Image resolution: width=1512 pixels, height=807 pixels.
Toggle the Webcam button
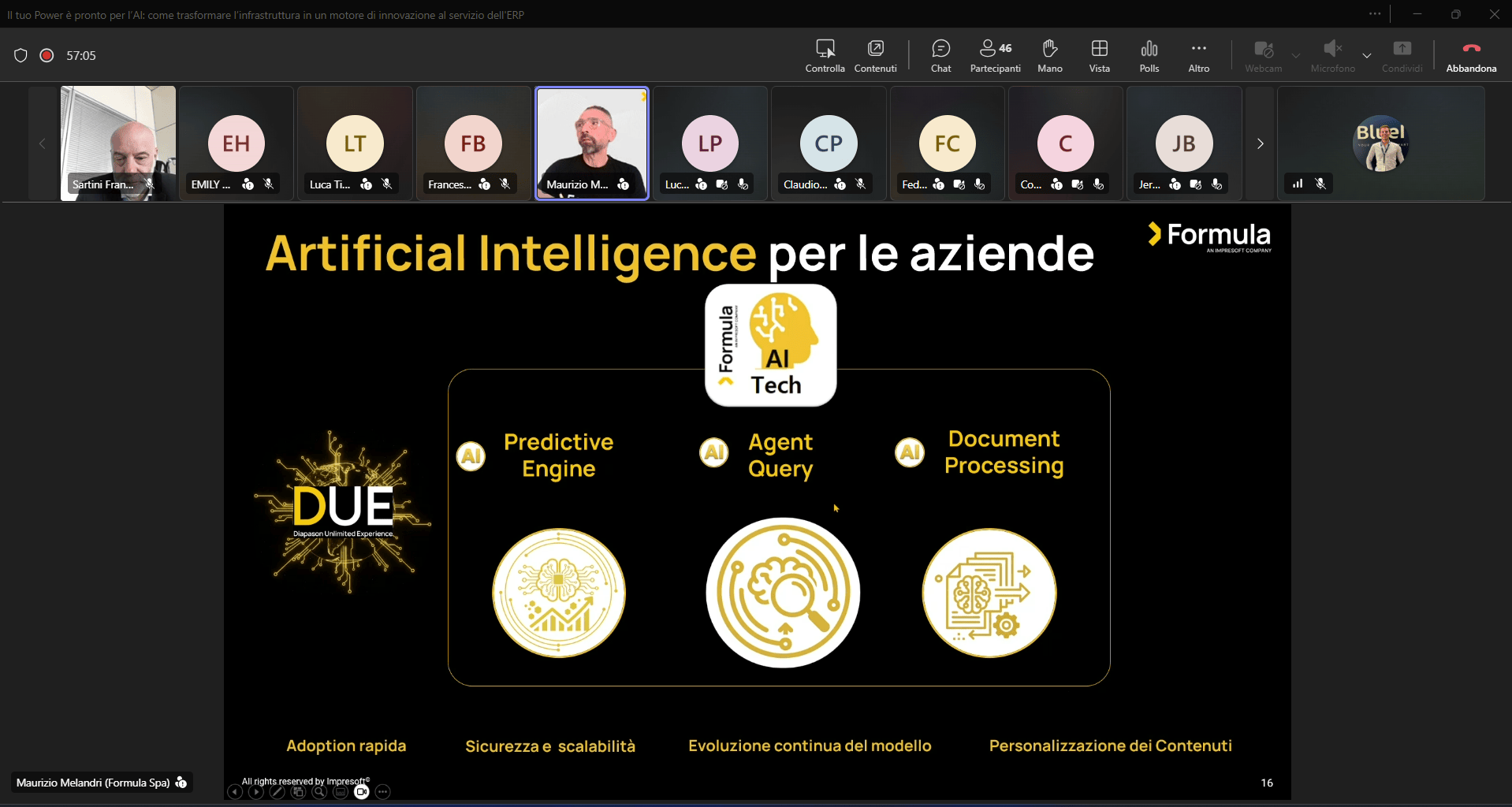tap(1263, 56)
